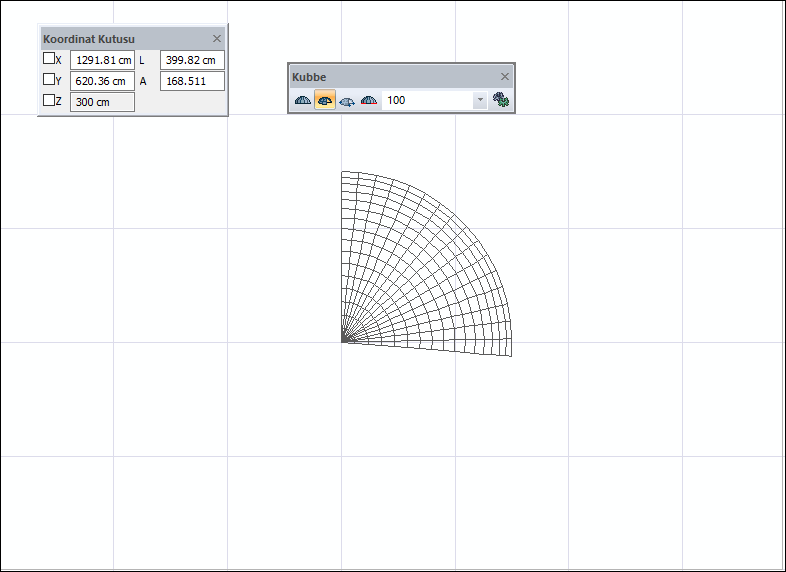Expand the Kubbe value dropdown arrow
This screenshot has height=572, width=786.
[x=480, y=100]
